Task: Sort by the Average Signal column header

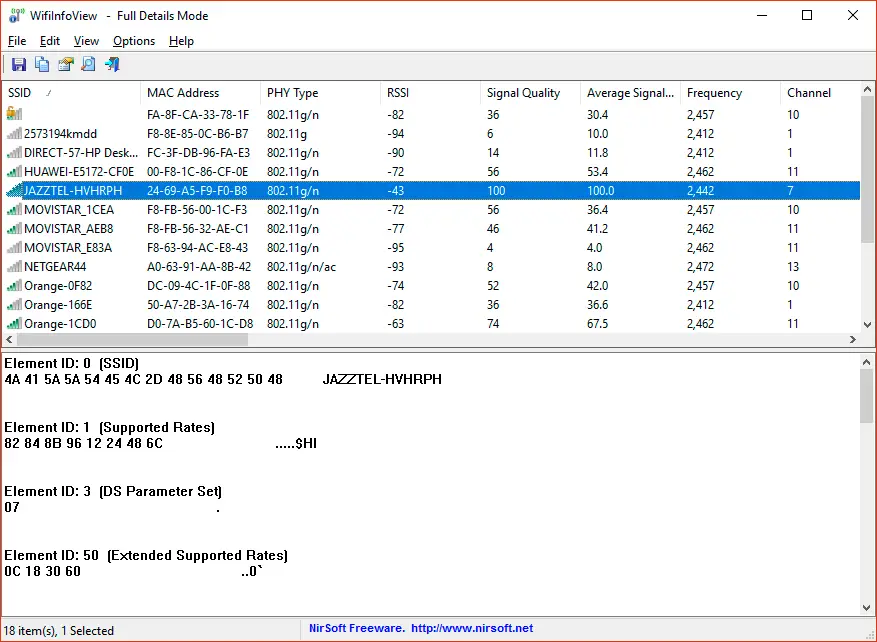Action: pos(630,93)
